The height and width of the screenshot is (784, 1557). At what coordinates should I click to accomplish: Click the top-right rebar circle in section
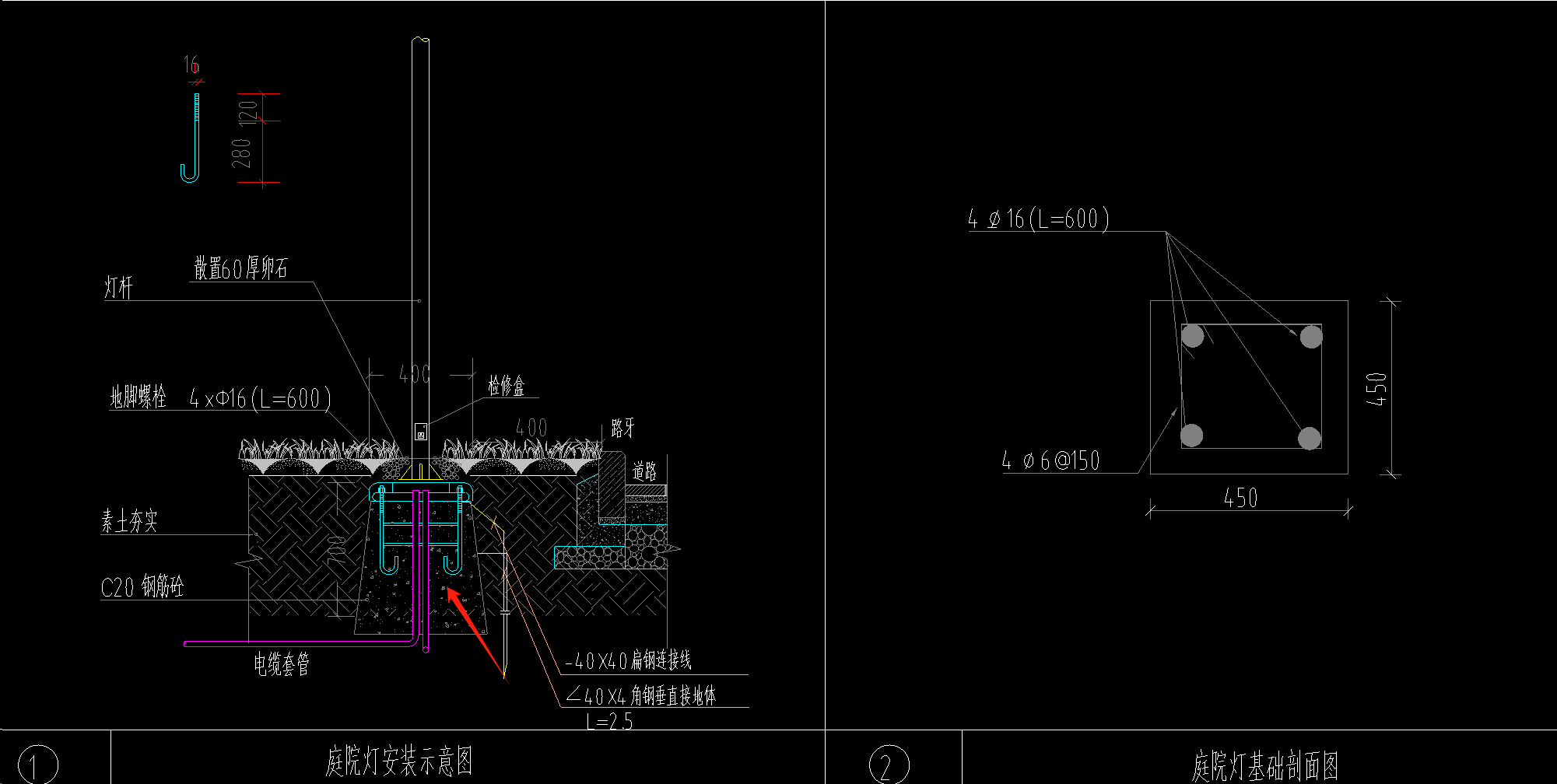coord(1311,337)
